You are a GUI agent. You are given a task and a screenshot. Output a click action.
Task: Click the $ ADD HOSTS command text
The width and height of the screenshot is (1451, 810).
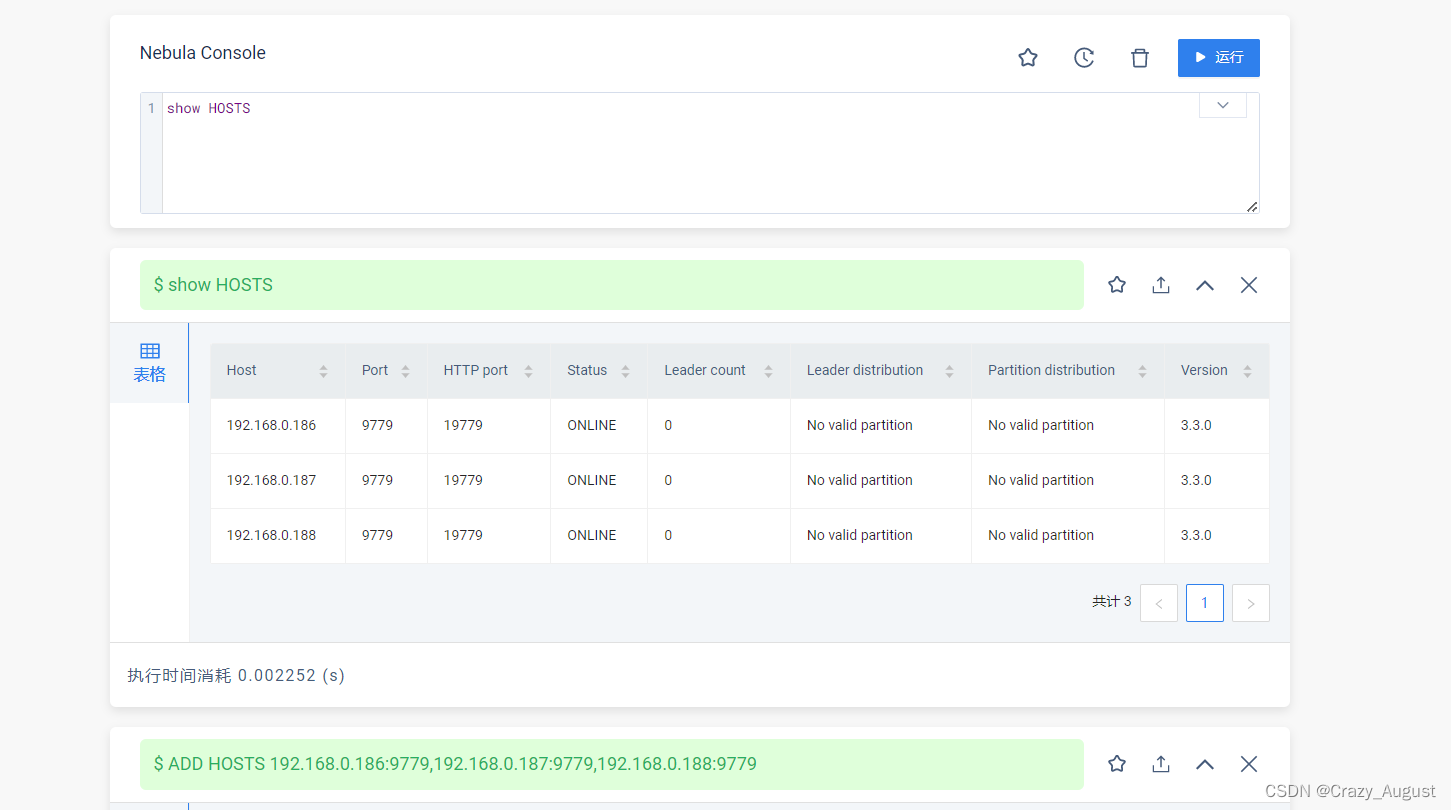[455, 764]
